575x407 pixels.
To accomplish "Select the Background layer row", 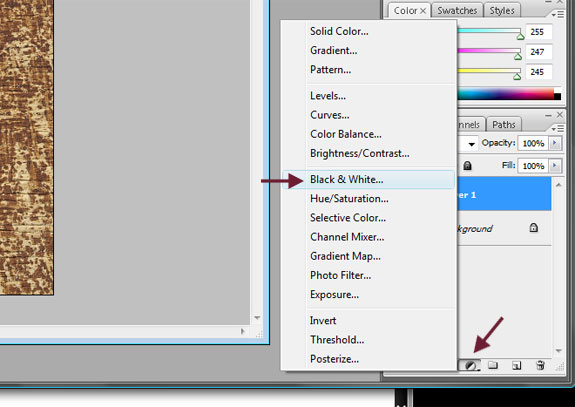I will pyautogui.click(x=504, y=228).
